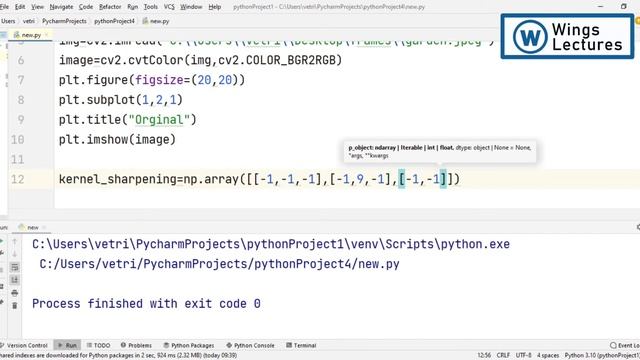The width and height of the screenshot is (640, 360).
Task: Click line number 6 in gutter
Action: tap(21, 60)
